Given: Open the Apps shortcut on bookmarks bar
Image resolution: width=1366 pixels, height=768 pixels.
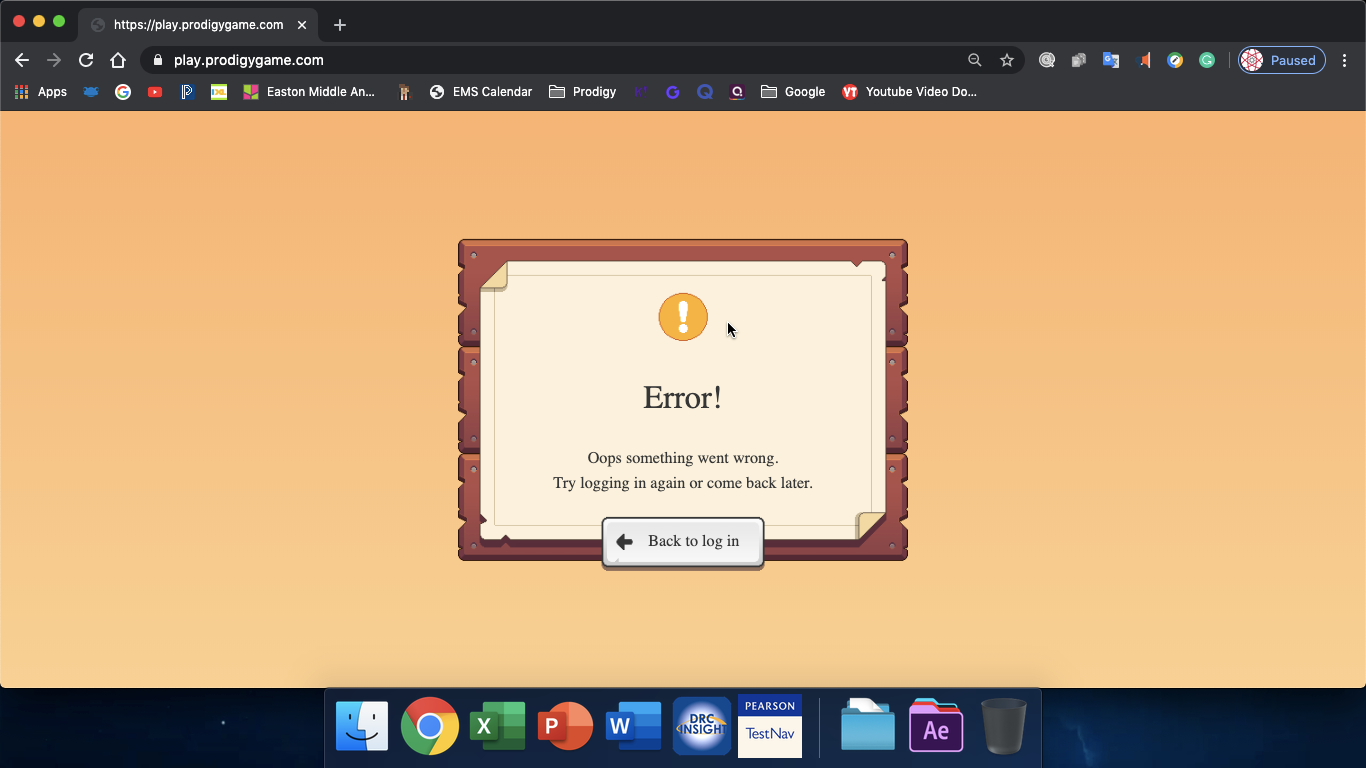Looking at the screenshot, I should 40,91.
